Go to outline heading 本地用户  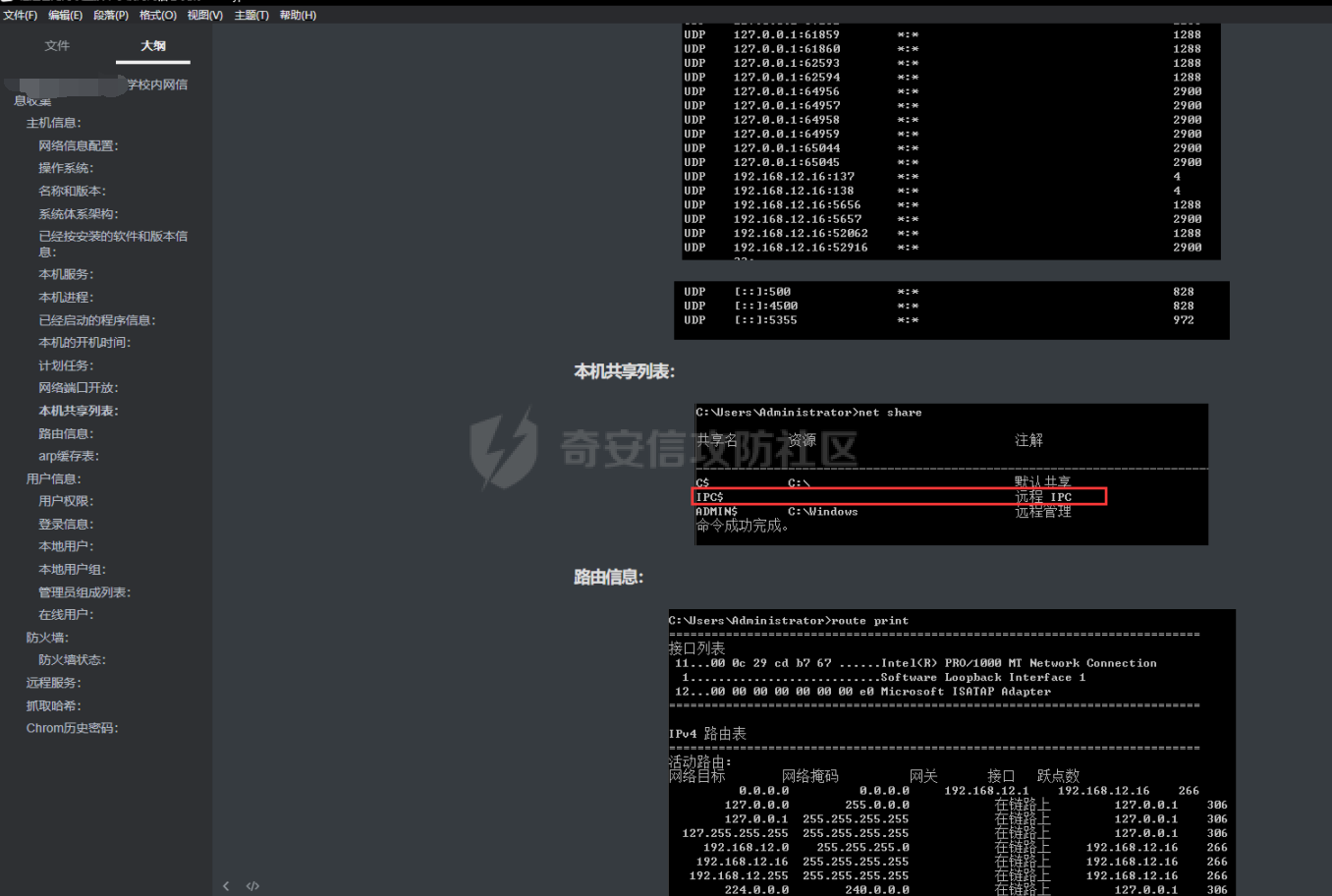point(66,546)
